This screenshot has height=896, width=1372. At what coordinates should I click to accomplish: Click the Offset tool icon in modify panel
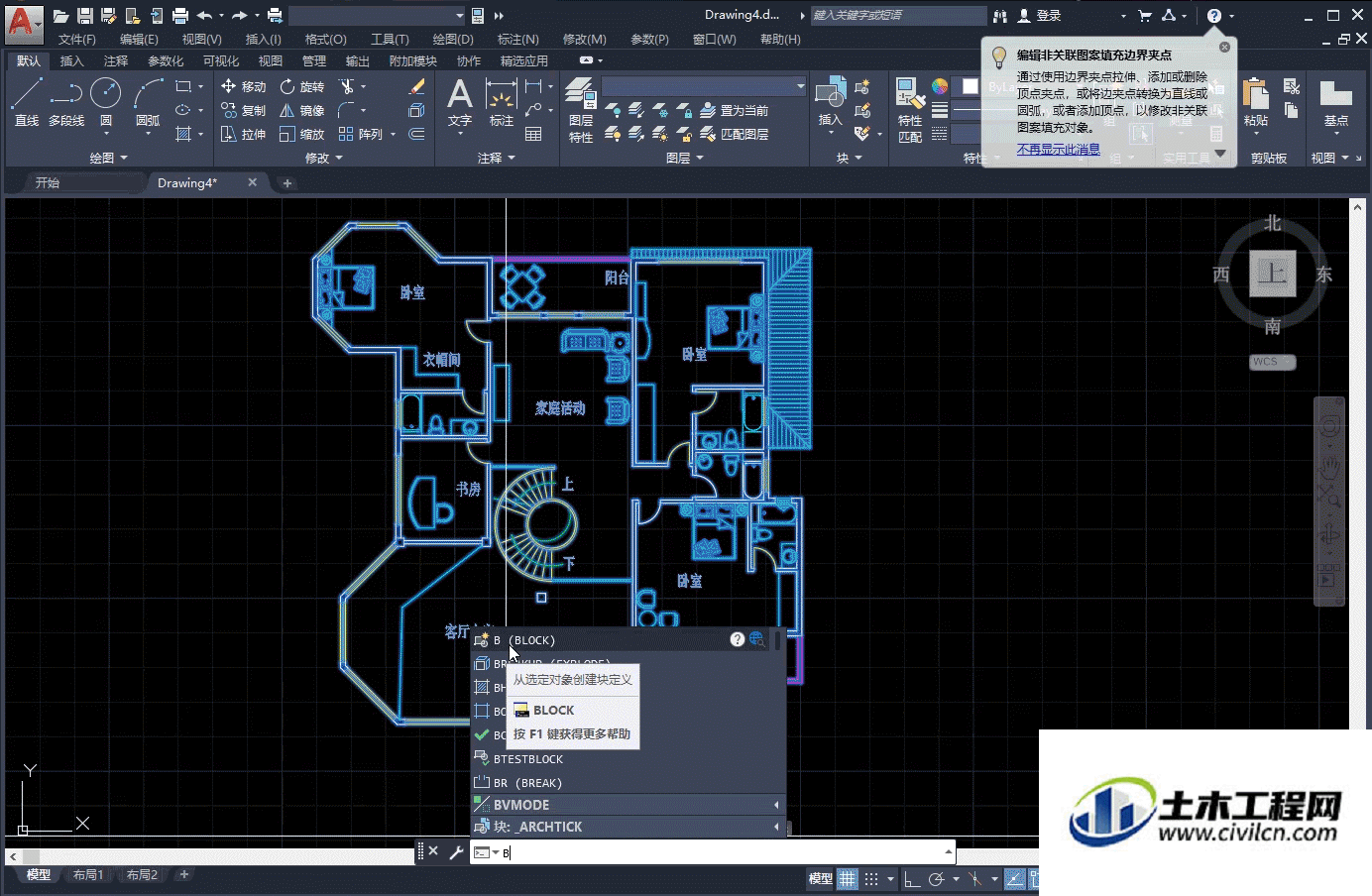[417, 134]
